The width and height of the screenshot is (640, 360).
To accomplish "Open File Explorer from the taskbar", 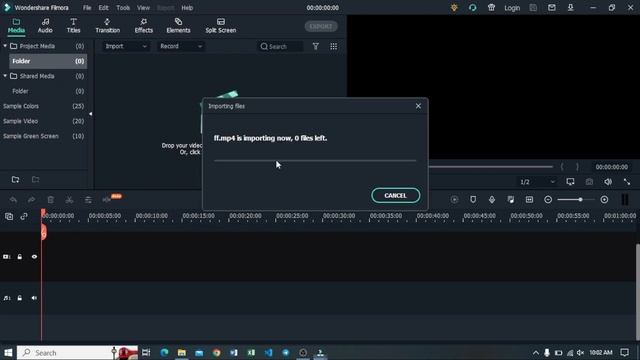I will (x=182, y=352).
